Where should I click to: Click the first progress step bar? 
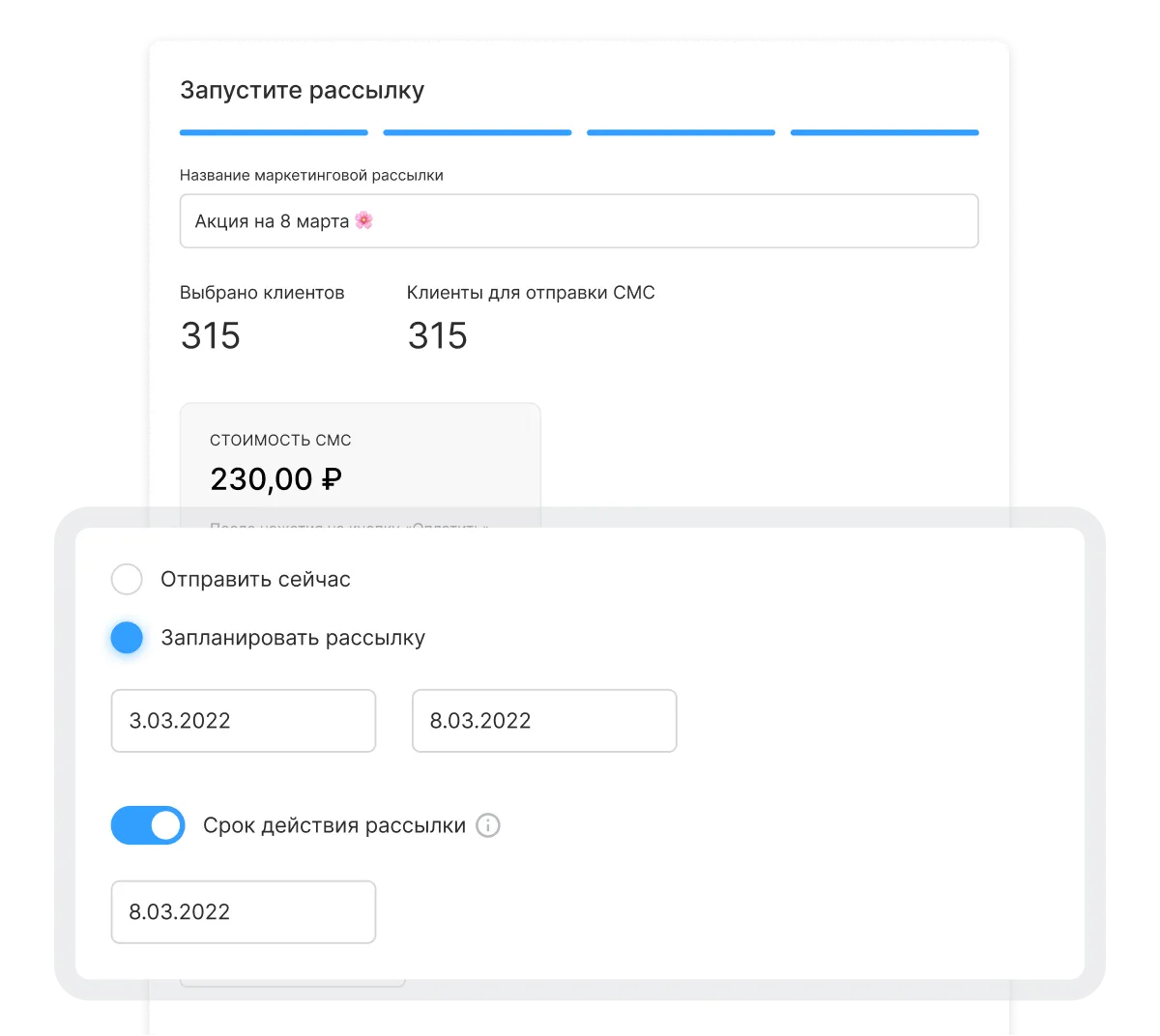coord(274,132)
